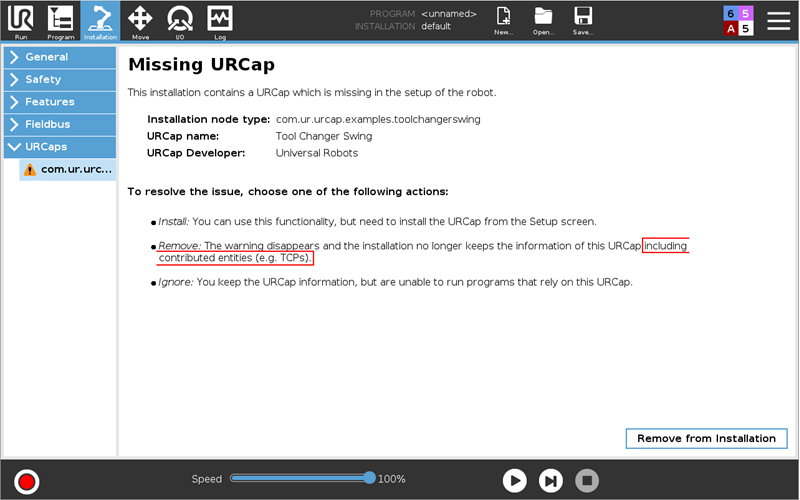This screenshot has height=500, width=800.
Task: Select the Installation tab
Action: [100, 20]
